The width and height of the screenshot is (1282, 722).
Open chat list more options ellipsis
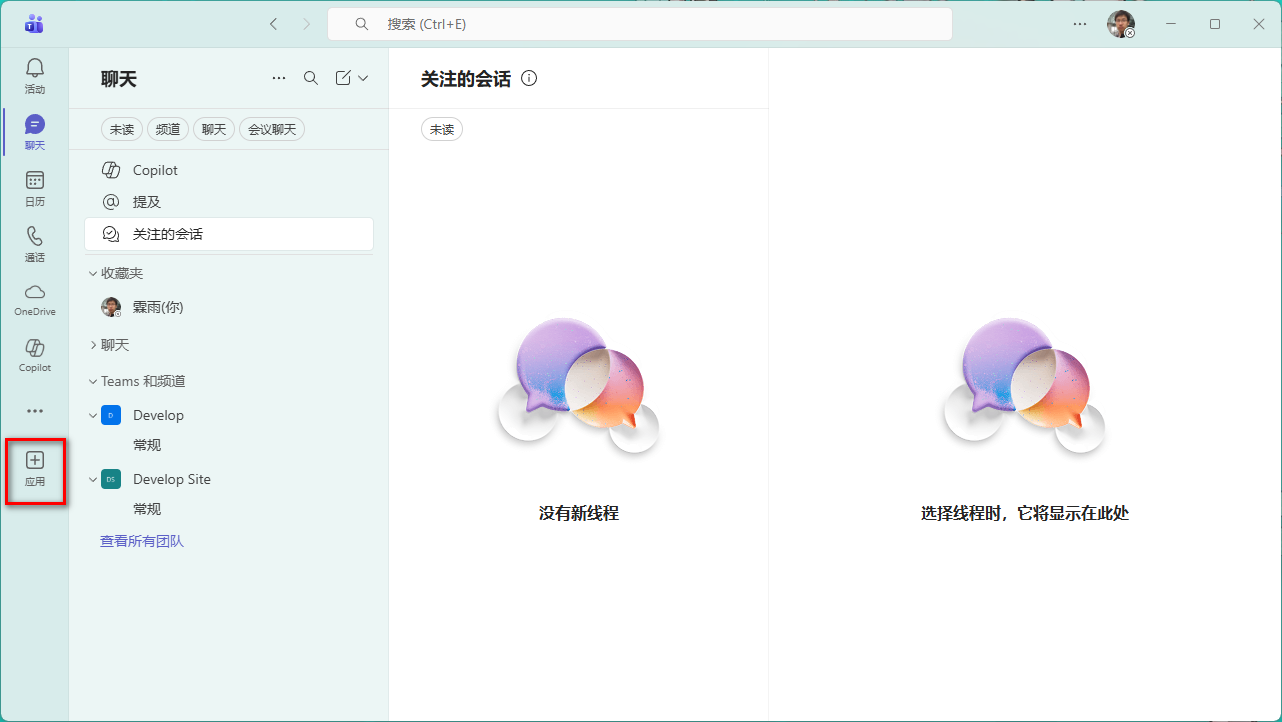pos(279,78)
